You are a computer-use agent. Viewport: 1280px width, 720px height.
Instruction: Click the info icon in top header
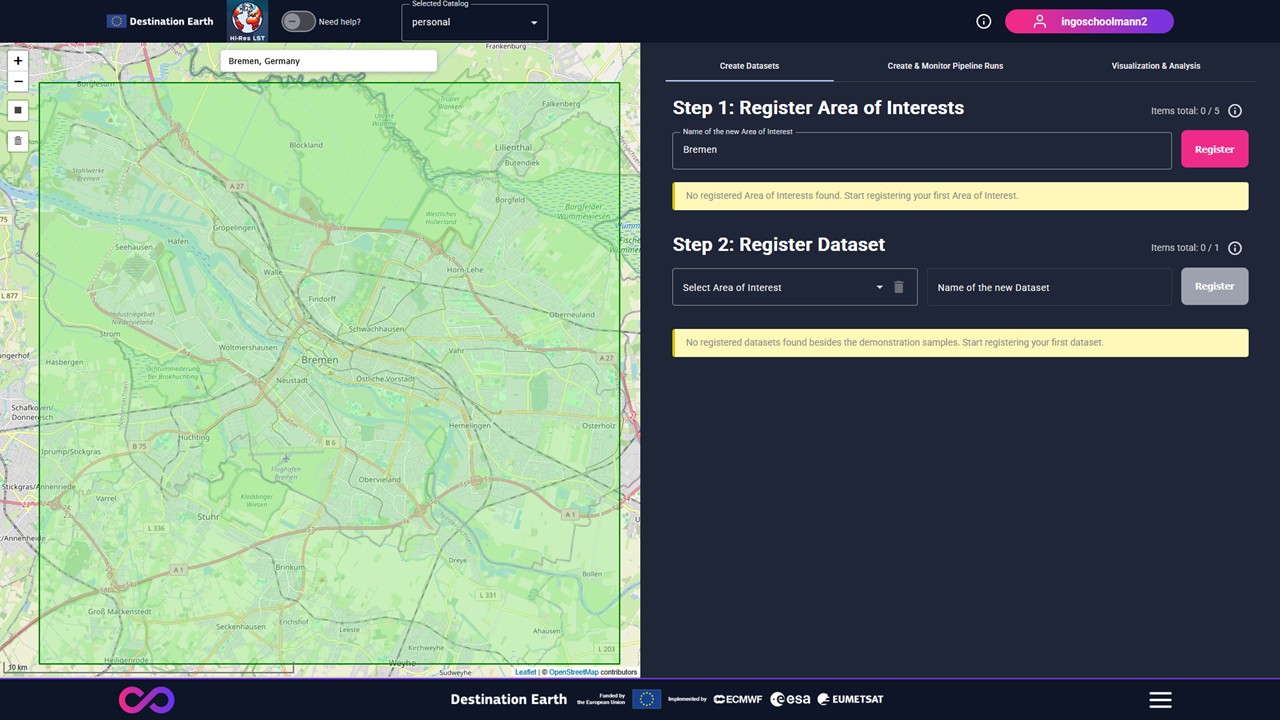pyautogui.click(x=983, y=21)
